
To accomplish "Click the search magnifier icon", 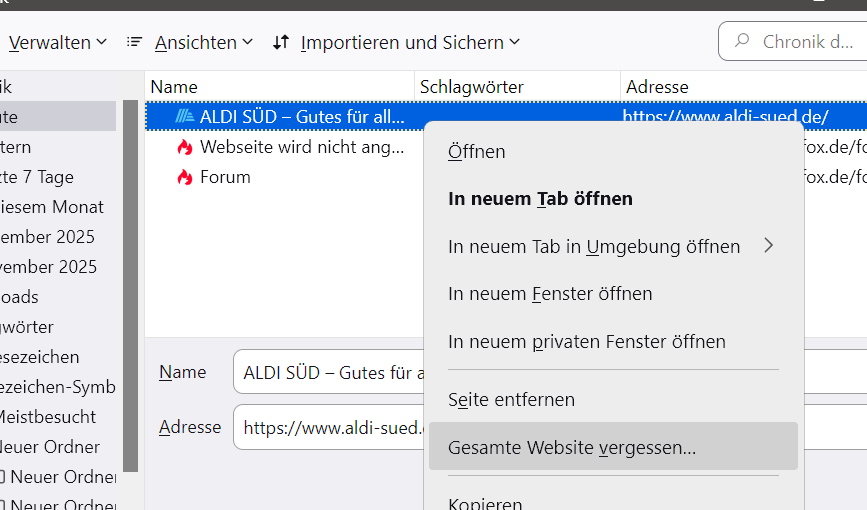I will 742,42.
